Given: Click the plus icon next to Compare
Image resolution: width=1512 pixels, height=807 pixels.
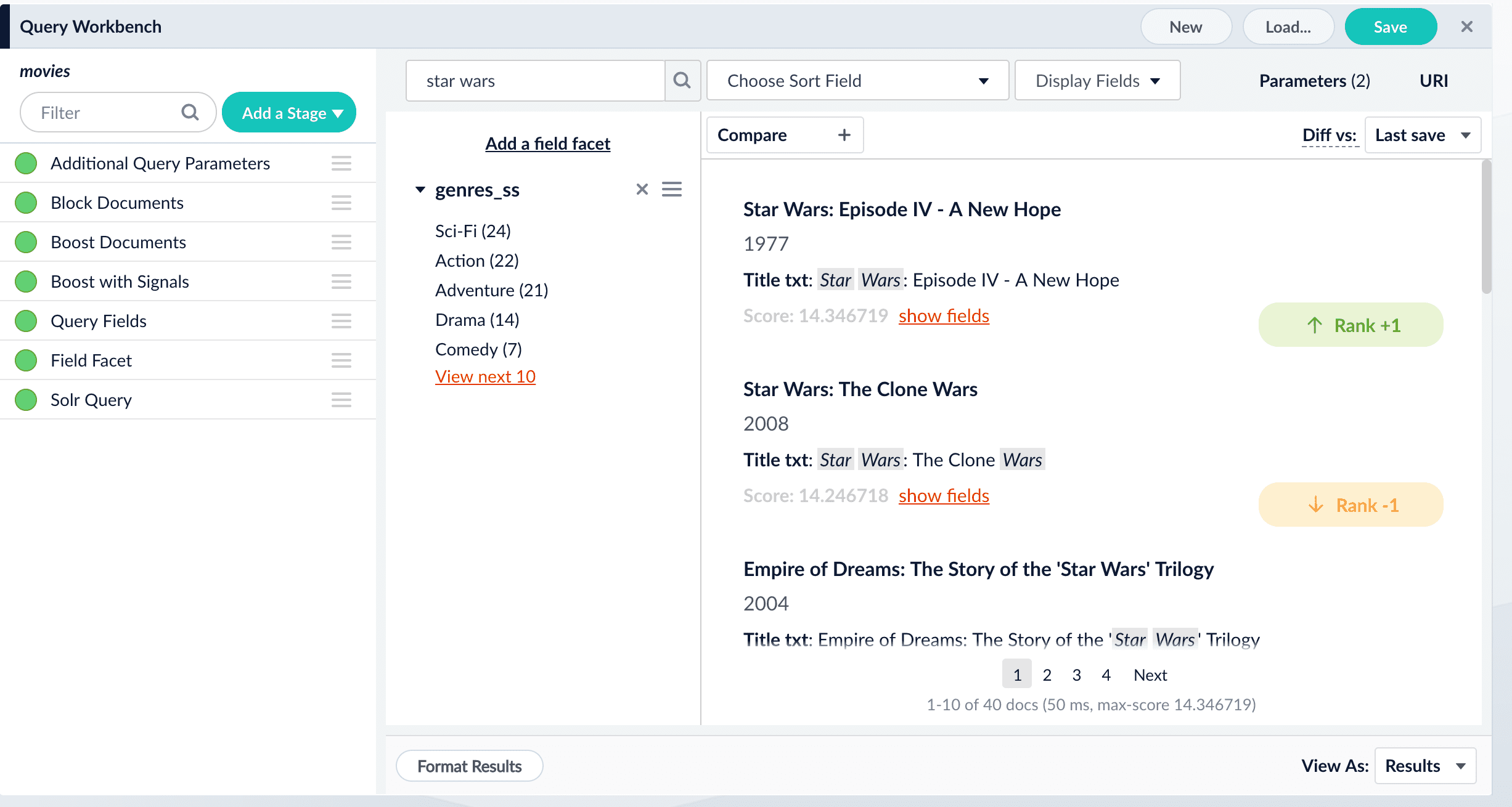Looking at the screenshot, I should [844, 135].
